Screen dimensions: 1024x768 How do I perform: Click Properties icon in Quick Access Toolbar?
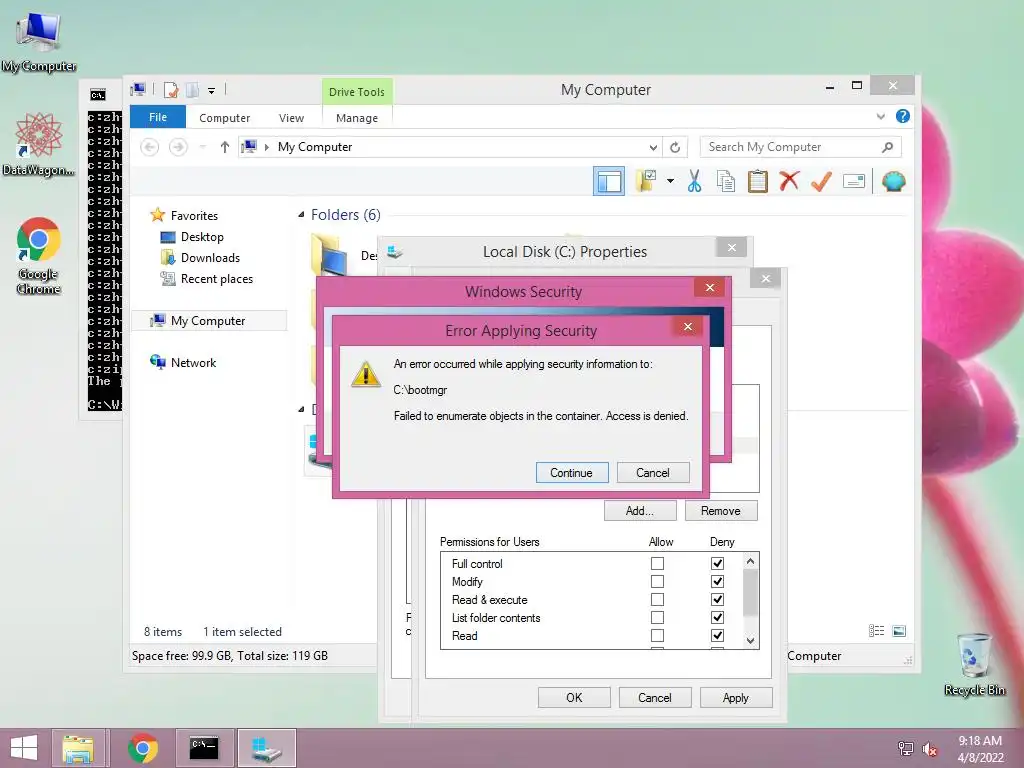click(171, 90)
